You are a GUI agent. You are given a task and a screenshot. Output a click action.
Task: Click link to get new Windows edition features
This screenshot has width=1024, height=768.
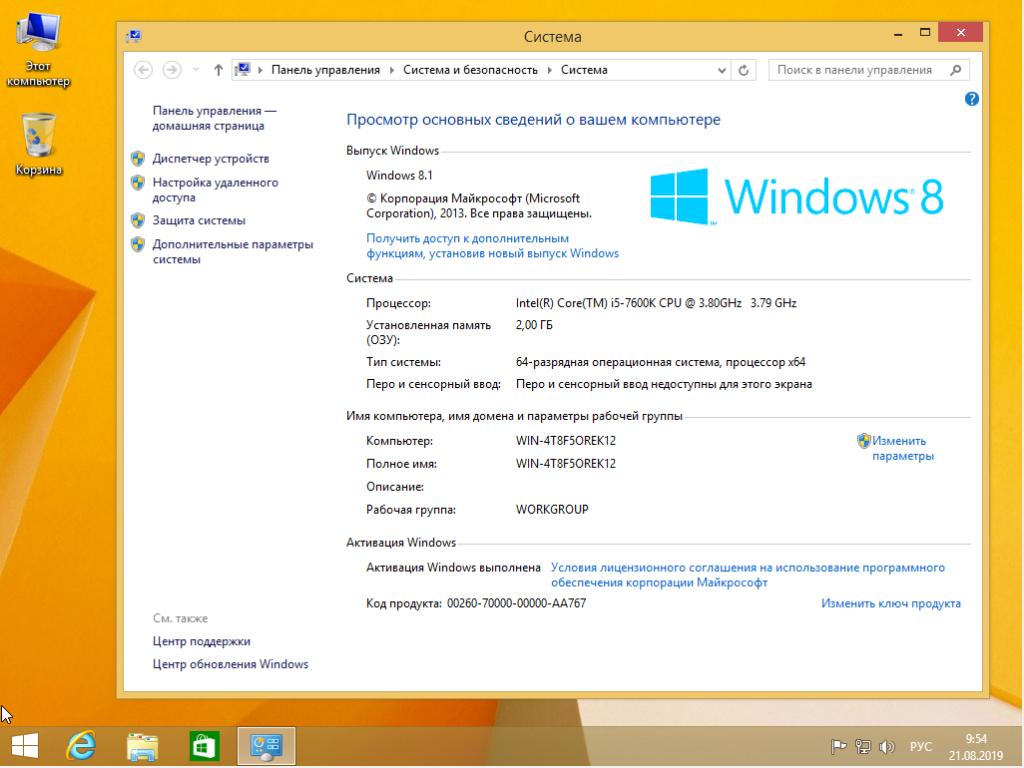[x=492, y=246]
